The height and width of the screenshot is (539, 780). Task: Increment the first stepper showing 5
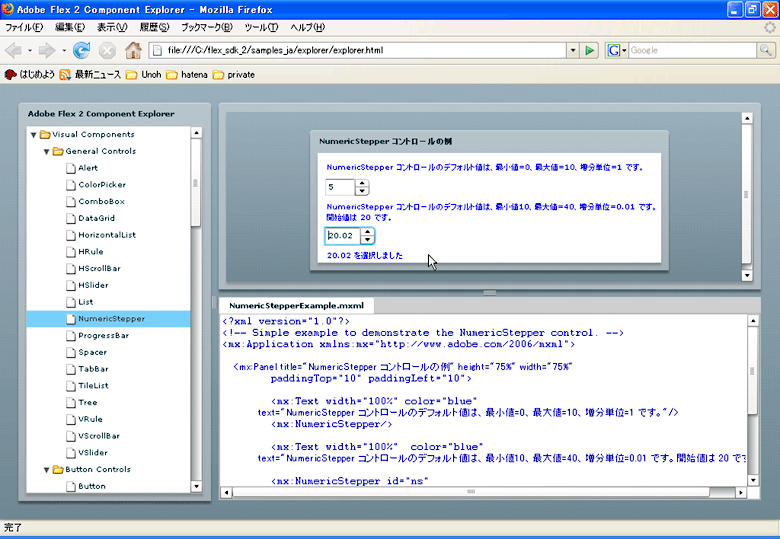[x=362, y=183]
